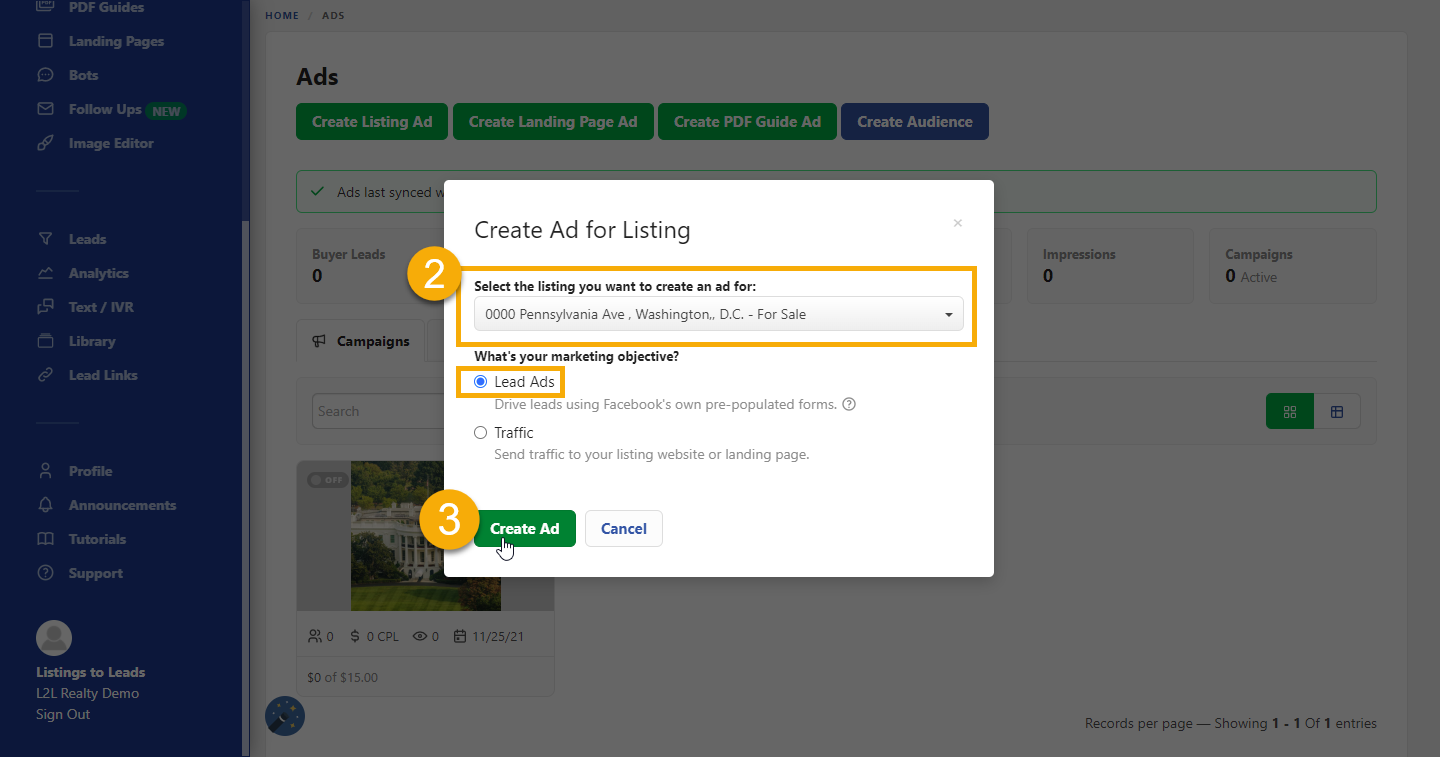
Task: Select the Traffic marketing objective
Action: 483,432
